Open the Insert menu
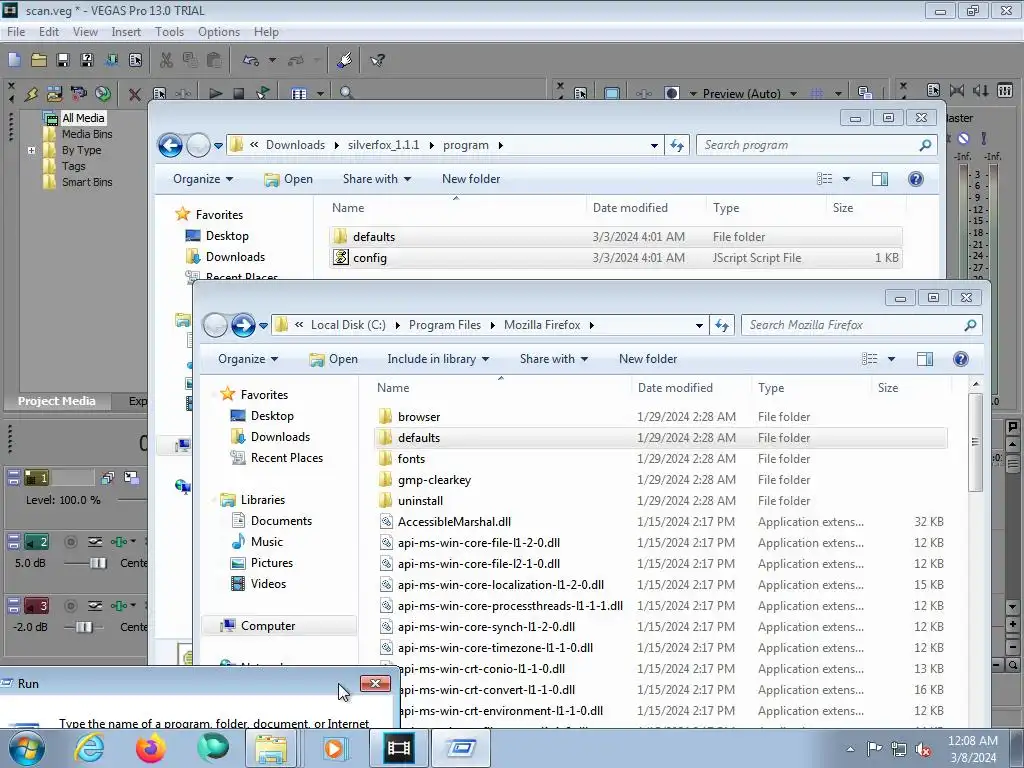The height and width of the screenshot is (768, 1024). coord(126,31)
